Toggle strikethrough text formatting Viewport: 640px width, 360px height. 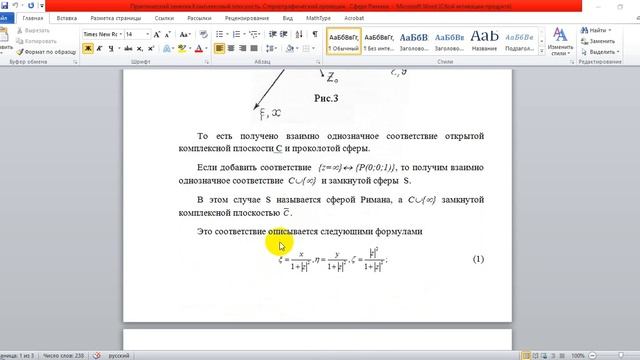128,49
